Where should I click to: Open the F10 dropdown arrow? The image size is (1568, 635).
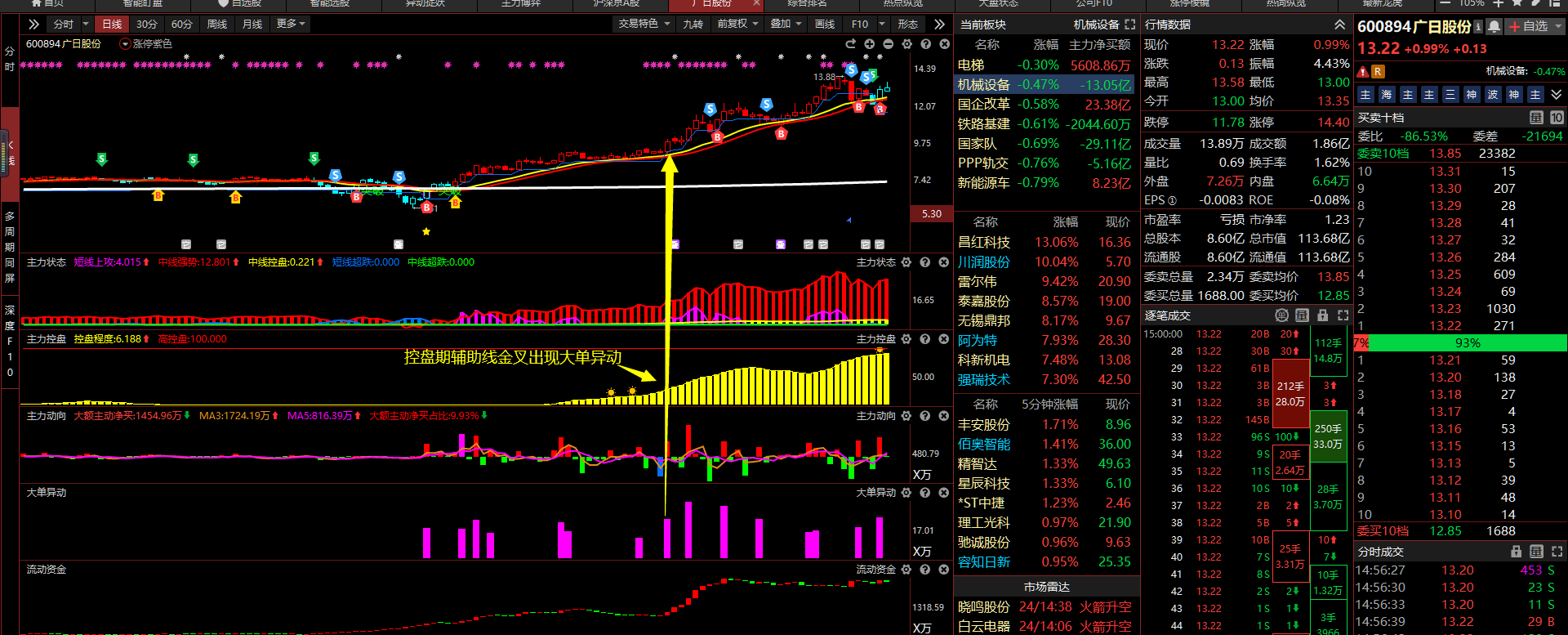(x=882, y=25)
